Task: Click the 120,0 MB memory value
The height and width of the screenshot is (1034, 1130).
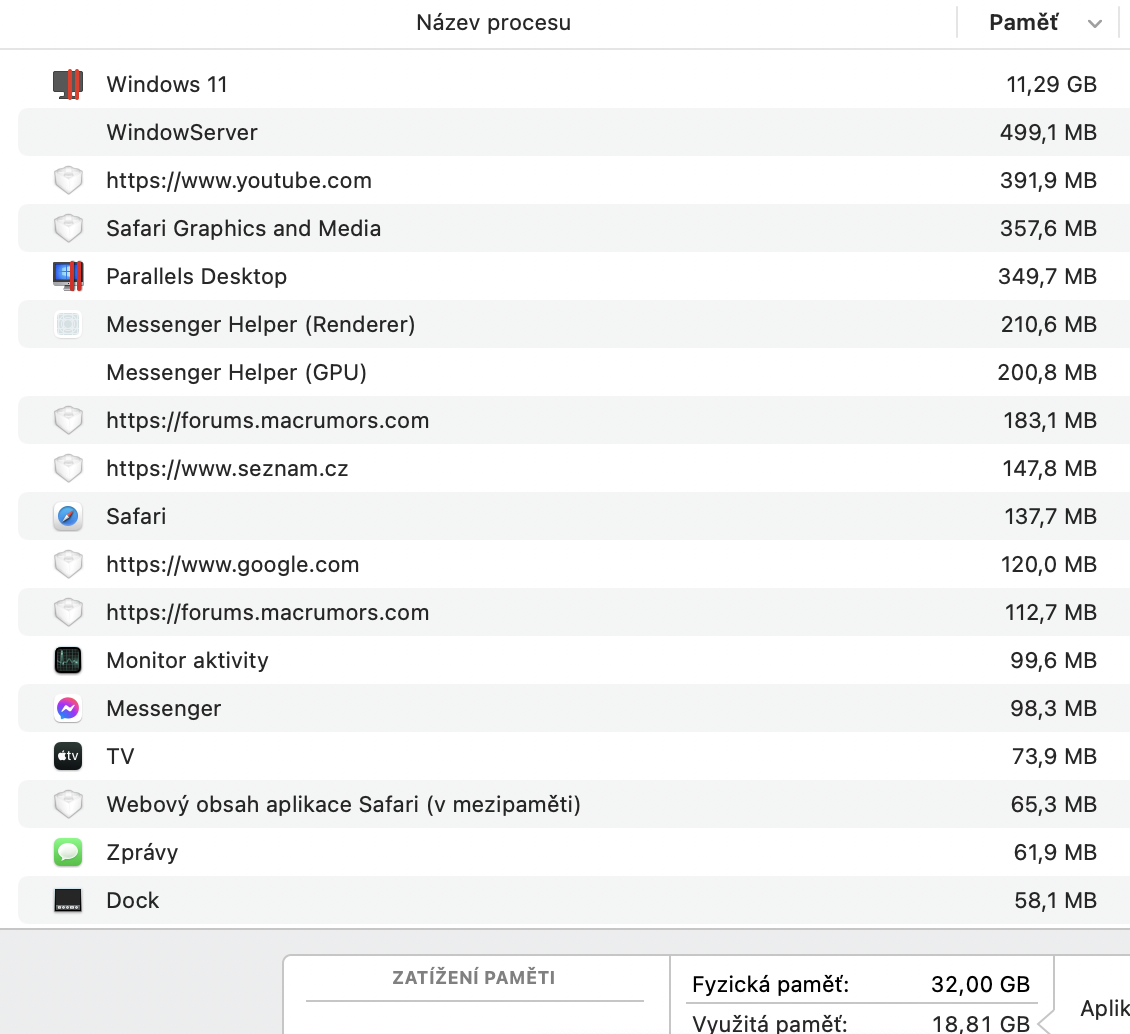Action: 1049,564
